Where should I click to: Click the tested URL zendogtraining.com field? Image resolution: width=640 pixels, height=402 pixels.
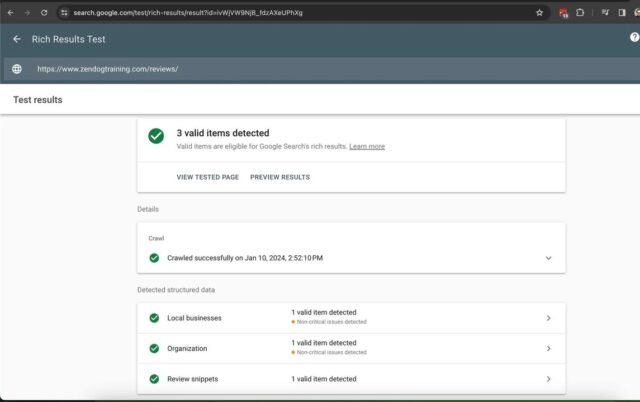click(107, 69)
